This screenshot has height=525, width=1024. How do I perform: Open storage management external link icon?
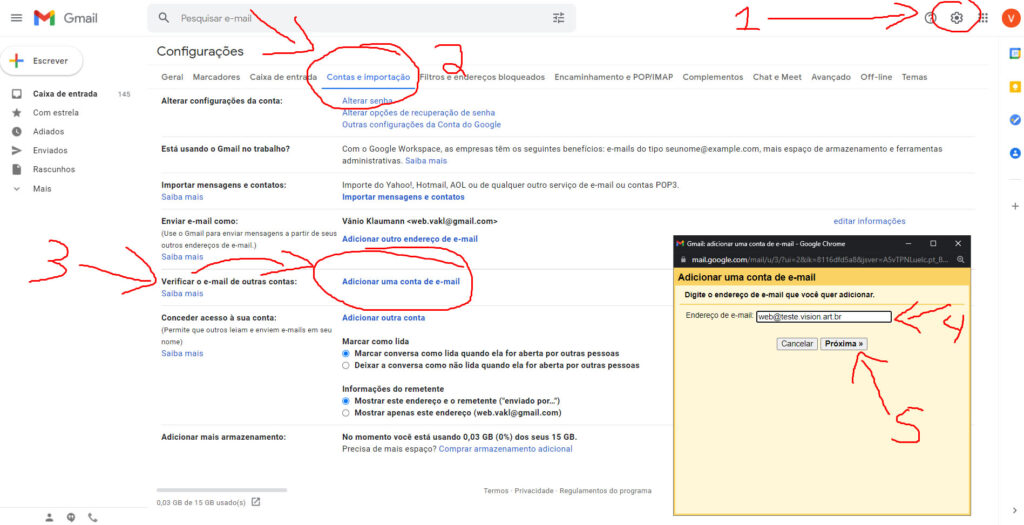coord(255,502)
